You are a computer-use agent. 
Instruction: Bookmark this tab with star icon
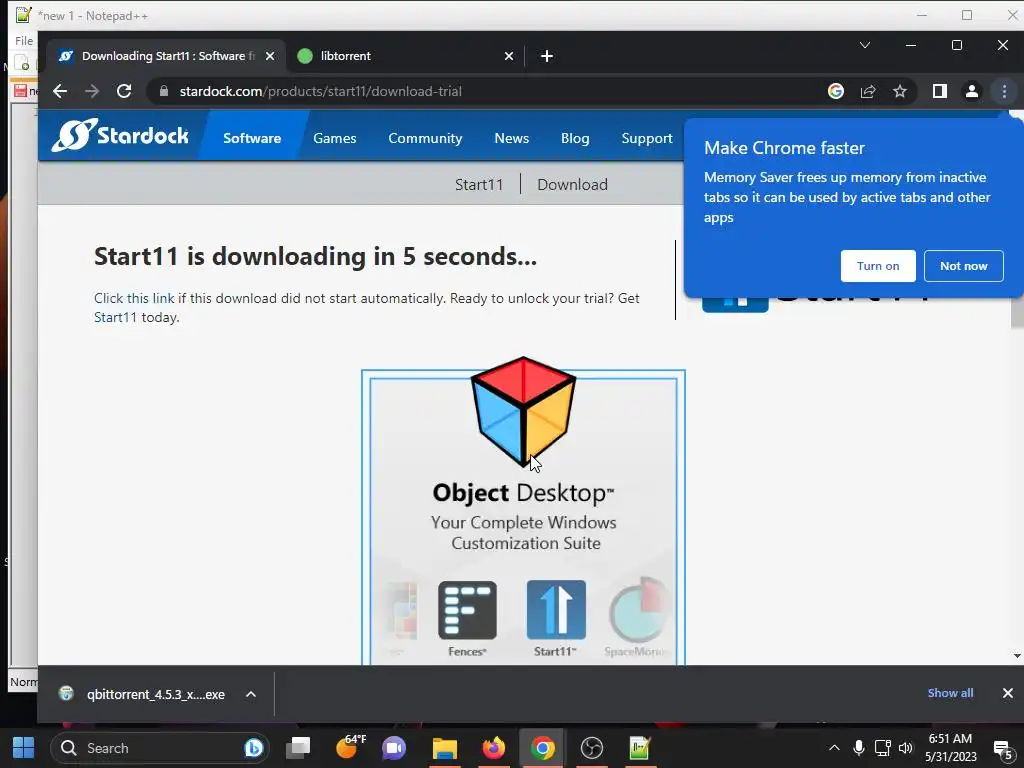pos(900,91)
